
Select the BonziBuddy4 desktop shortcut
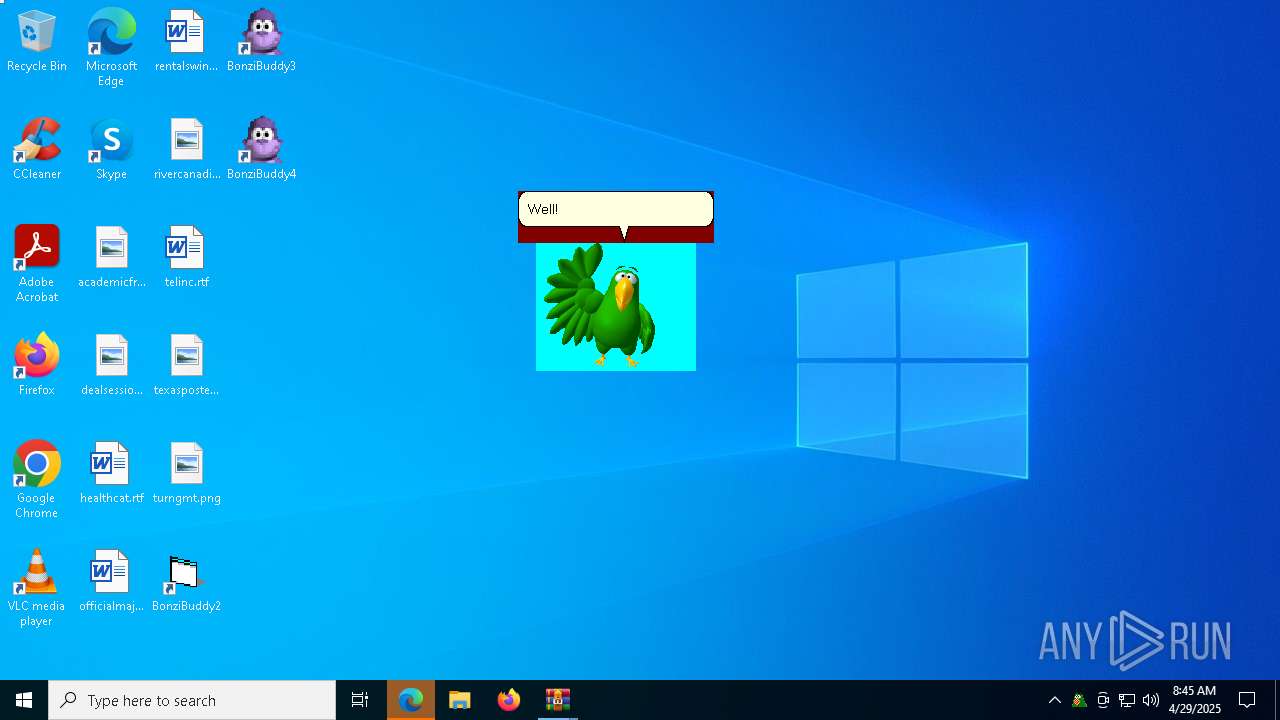click(x=261, y=150)
